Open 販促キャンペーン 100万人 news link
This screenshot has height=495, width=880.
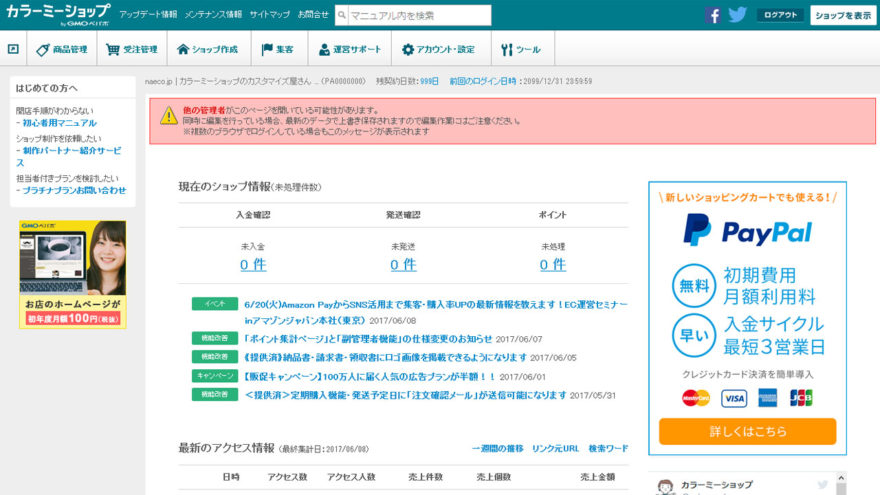click(x=370, y=377)
